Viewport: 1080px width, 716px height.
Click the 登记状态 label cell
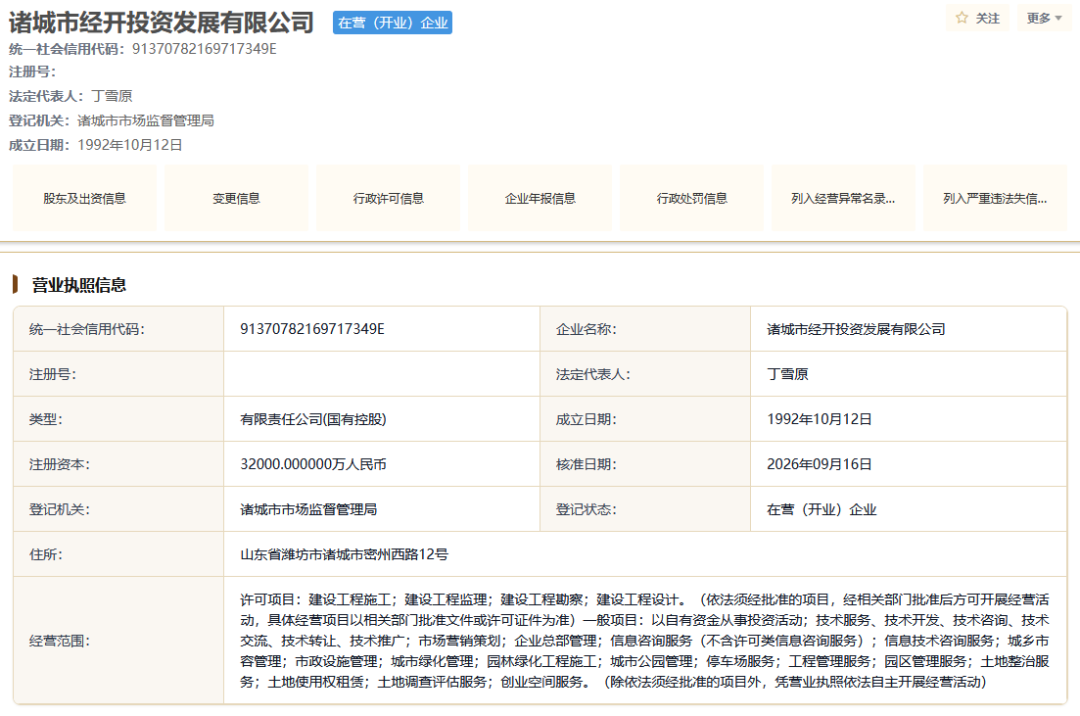pos(645,509)
